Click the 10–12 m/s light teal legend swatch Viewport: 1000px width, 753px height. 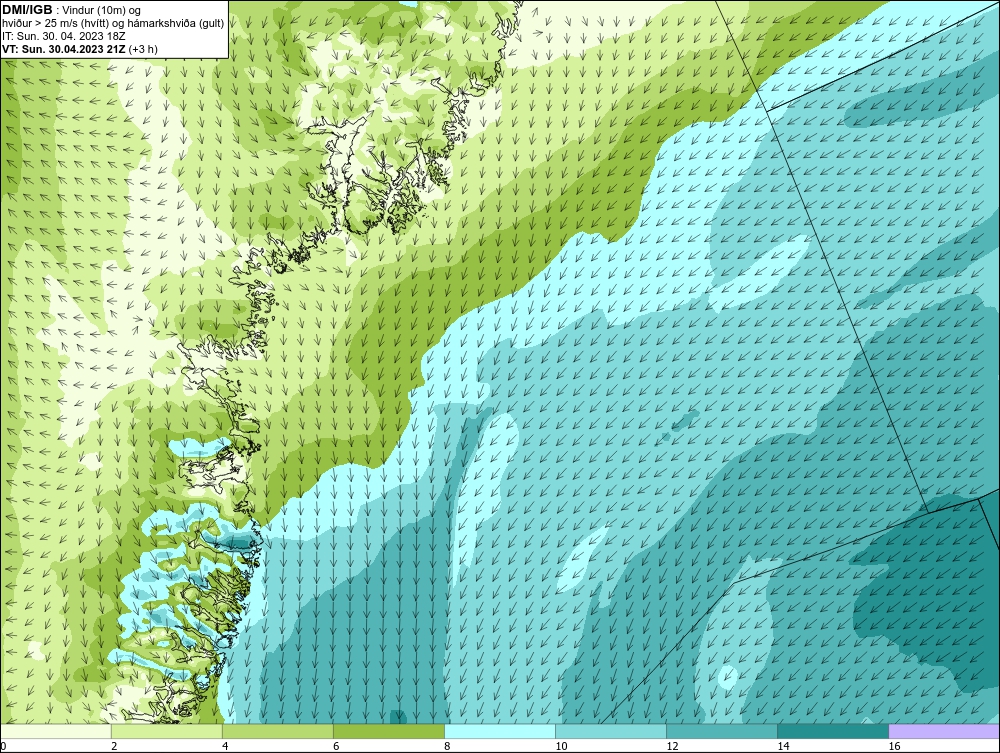(x=611, y=731)
